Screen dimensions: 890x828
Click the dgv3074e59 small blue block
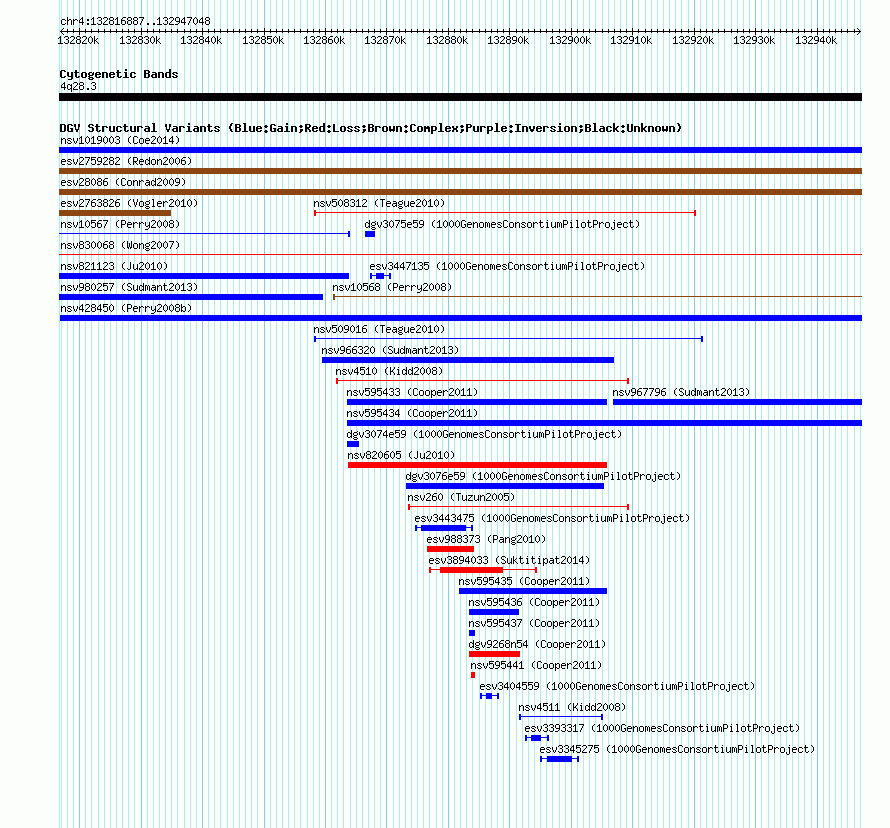tap(353, 444)
